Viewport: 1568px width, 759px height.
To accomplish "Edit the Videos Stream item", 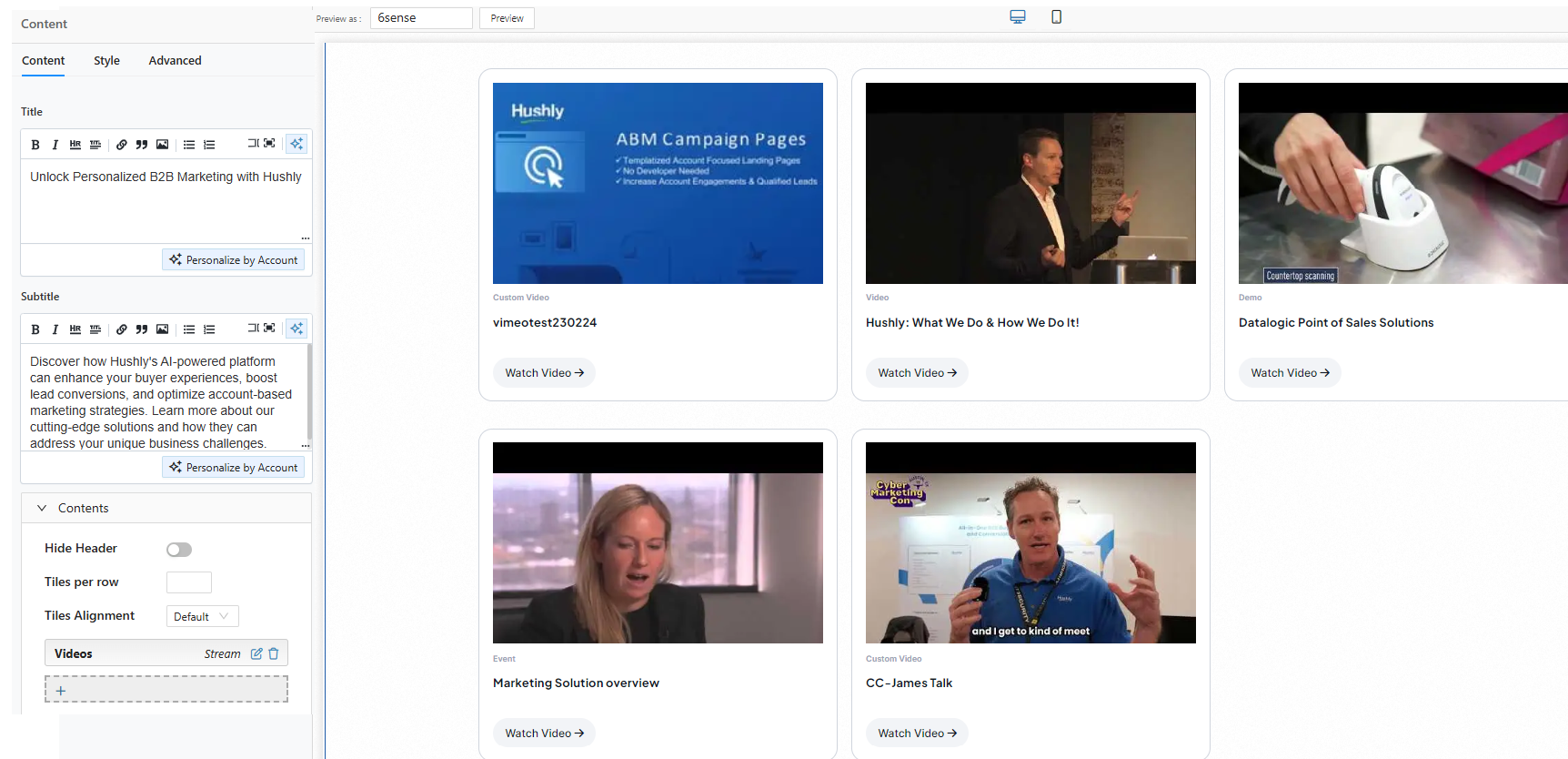I will pos(256,653).
